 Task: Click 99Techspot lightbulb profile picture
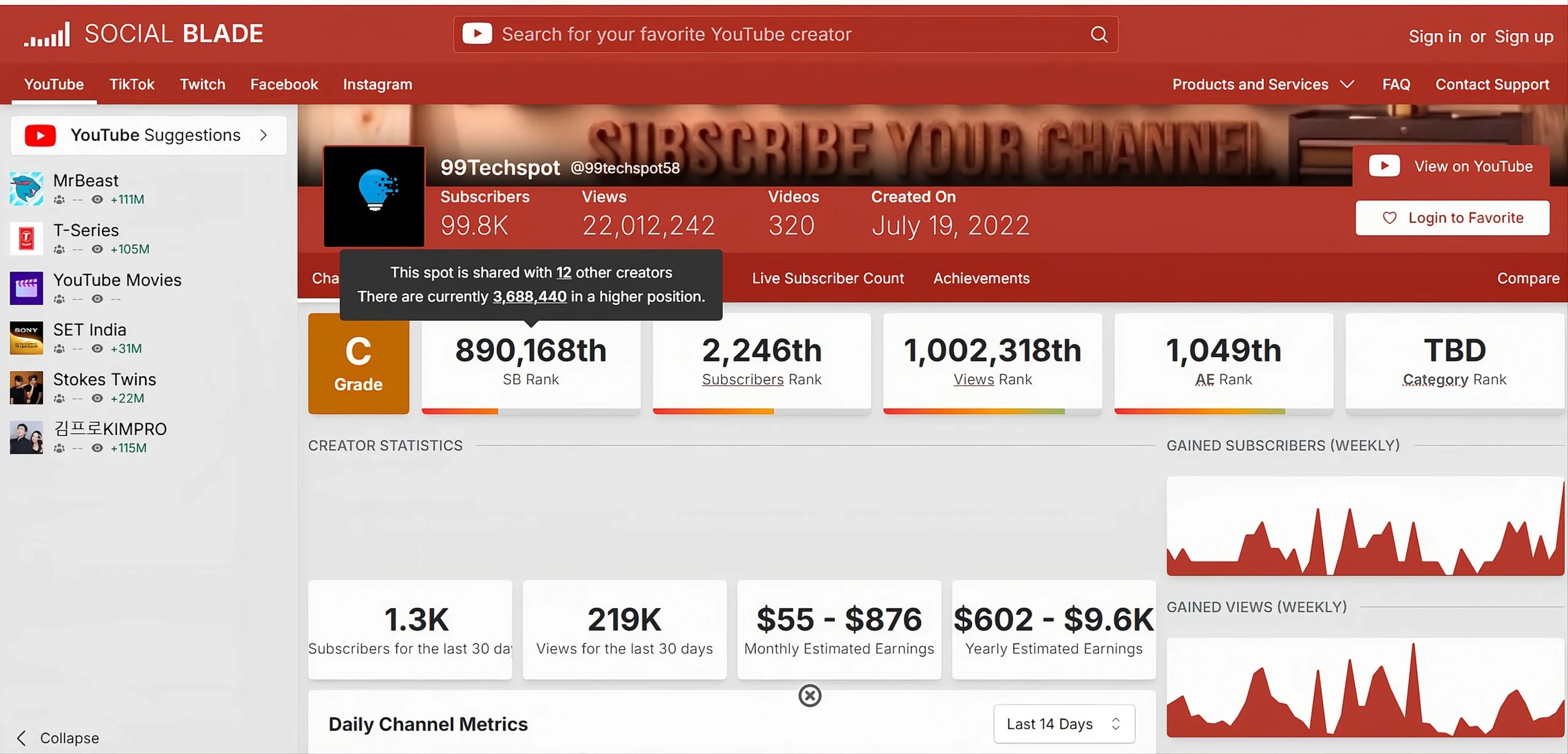(374, 196)
